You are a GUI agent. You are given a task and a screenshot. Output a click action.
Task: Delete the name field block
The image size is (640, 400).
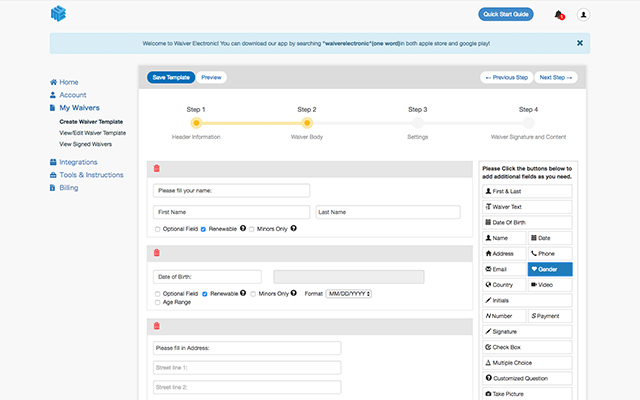(x=156, y=168)
